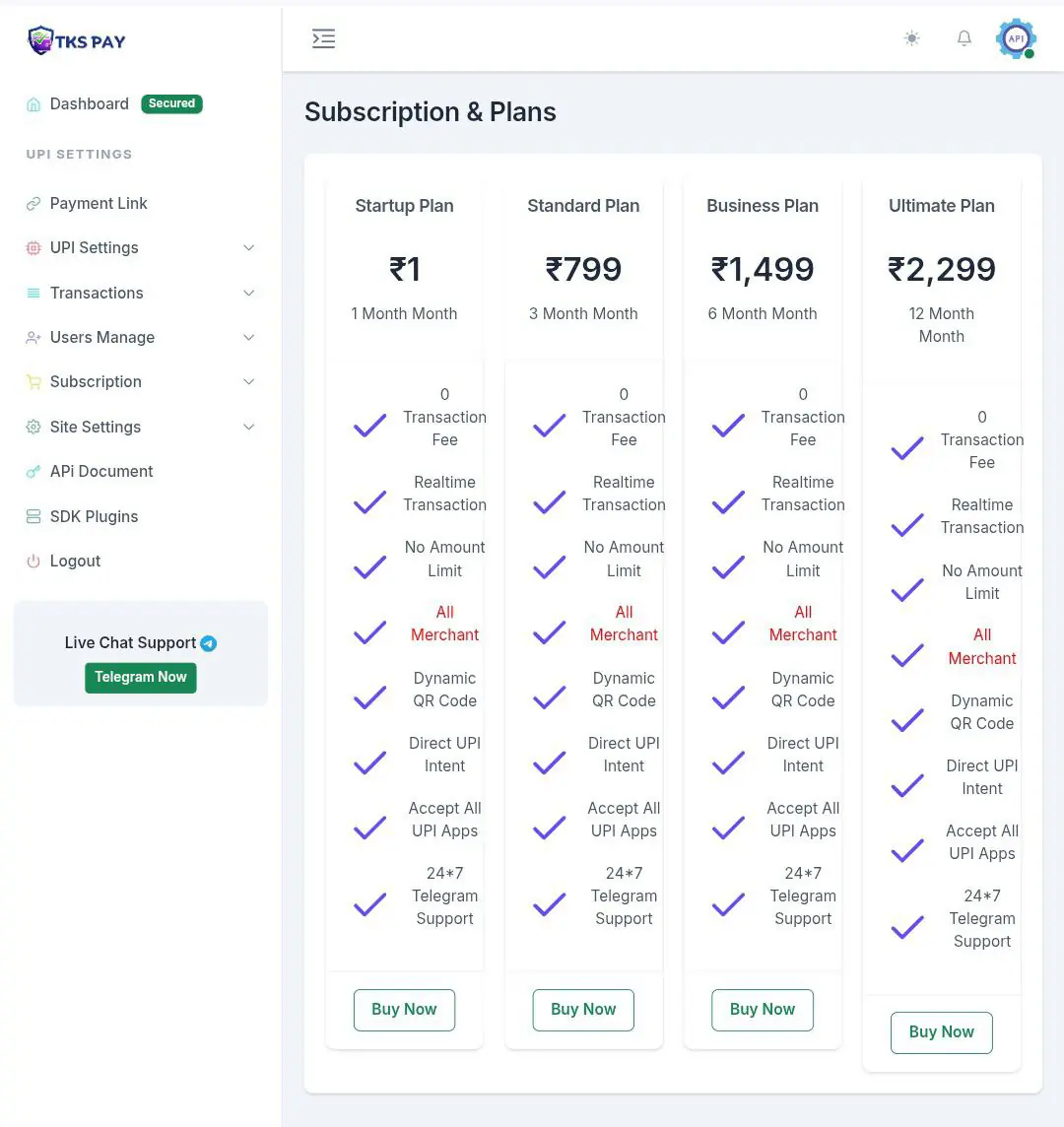Switch theme with the sun icon
This screenshot has height=1127, width=1064.
(912, 38)
